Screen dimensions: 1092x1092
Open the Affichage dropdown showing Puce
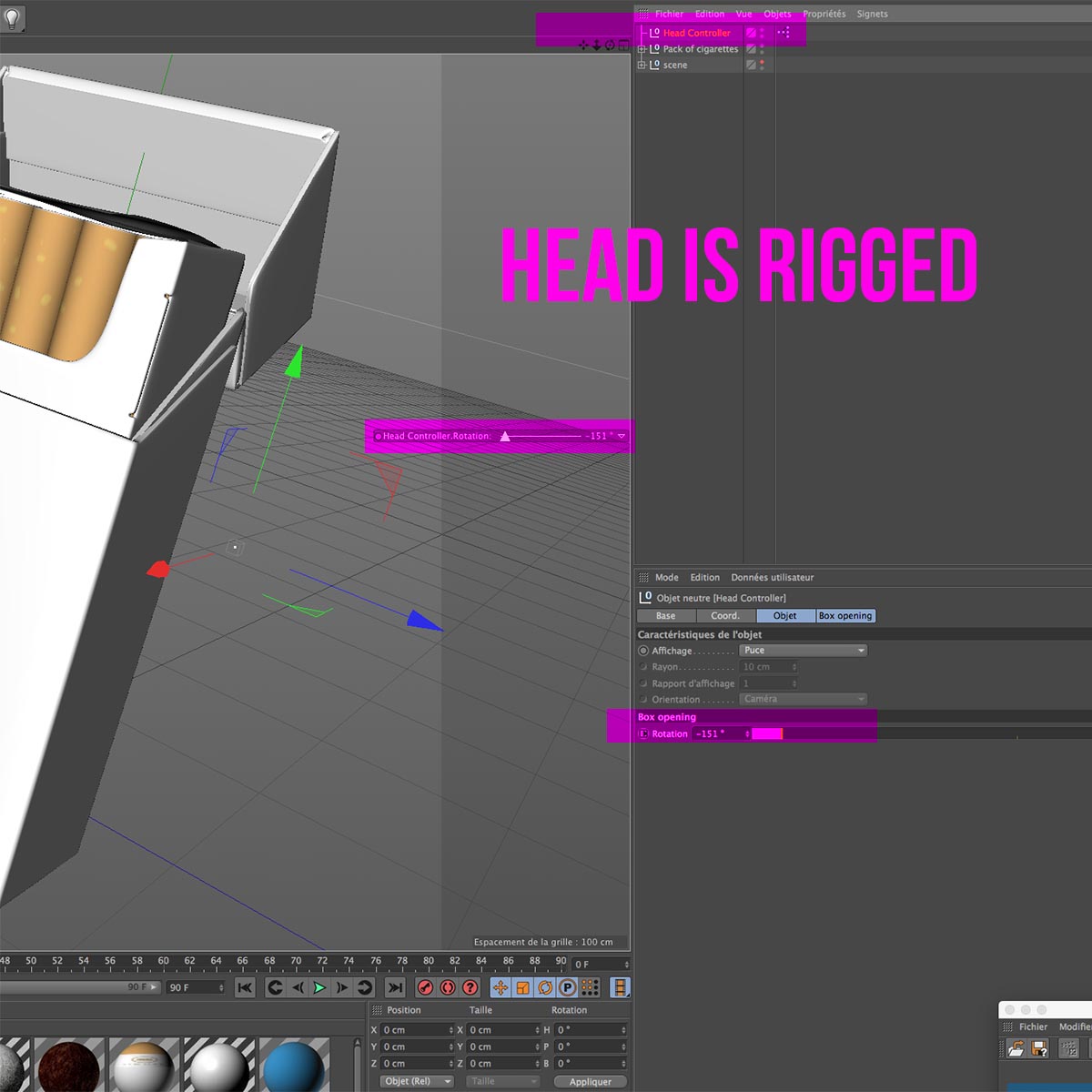[x=804, y=651]
